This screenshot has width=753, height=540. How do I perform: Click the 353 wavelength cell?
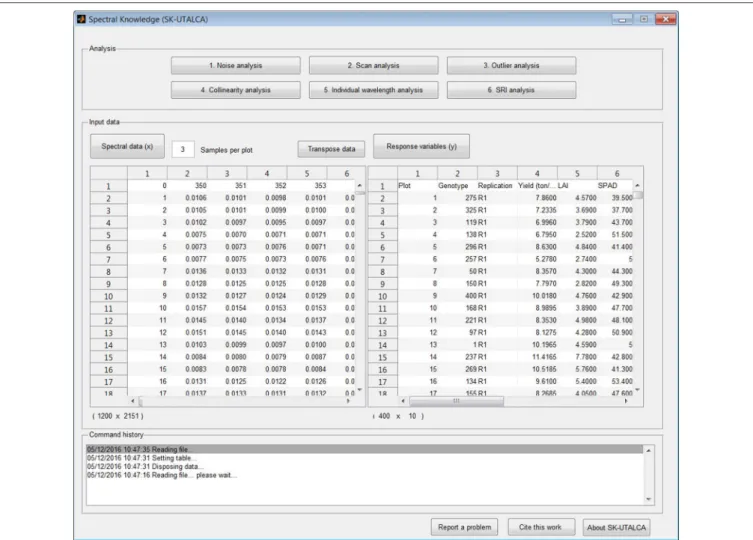coord(307,185)
